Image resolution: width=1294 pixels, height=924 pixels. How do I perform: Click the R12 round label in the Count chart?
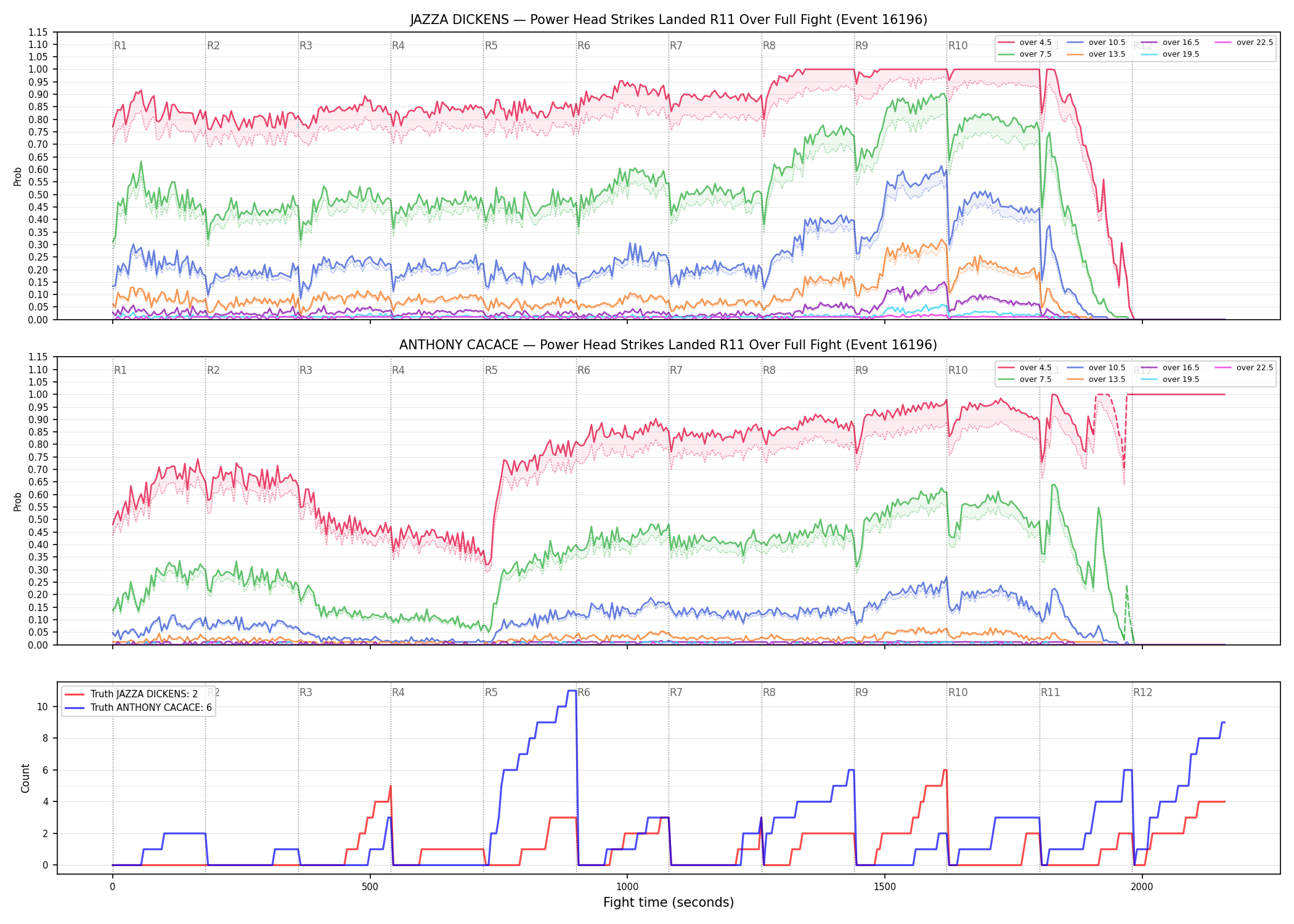point(1142,692)
